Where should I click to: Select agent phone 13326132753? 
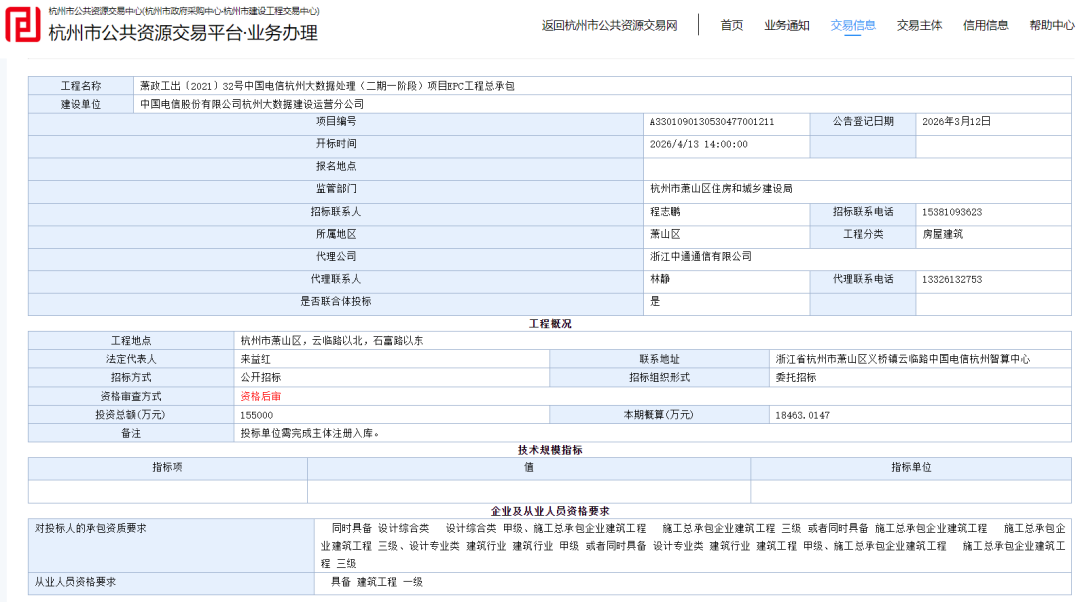pos(952,280)
